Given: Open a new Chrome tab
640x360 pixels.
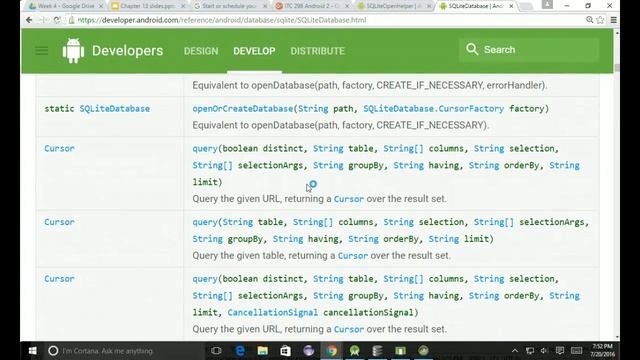Looking at the screenshot, I should (x=526, y=6).
